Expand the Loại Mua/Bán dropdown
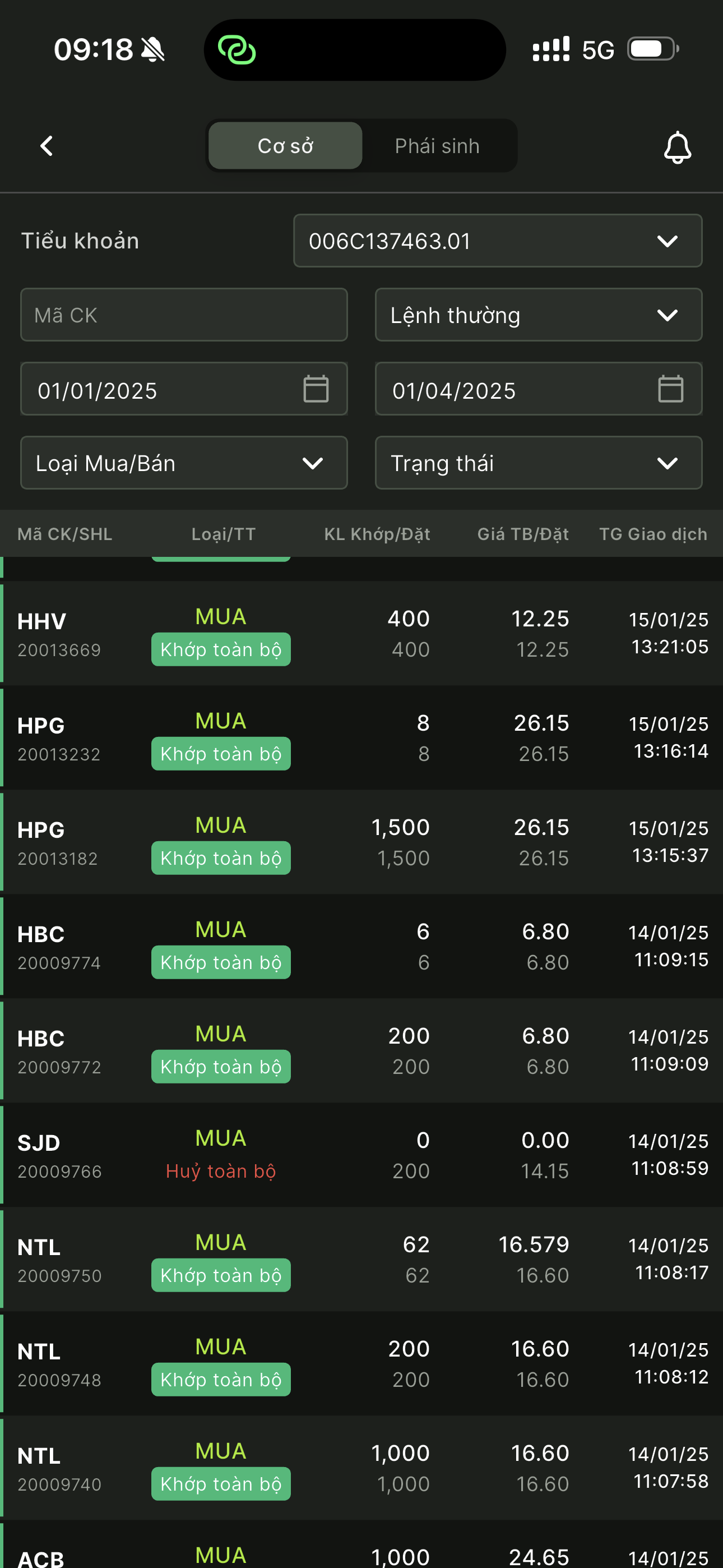This screenshot has width=723, height=1568. point(184,463)
